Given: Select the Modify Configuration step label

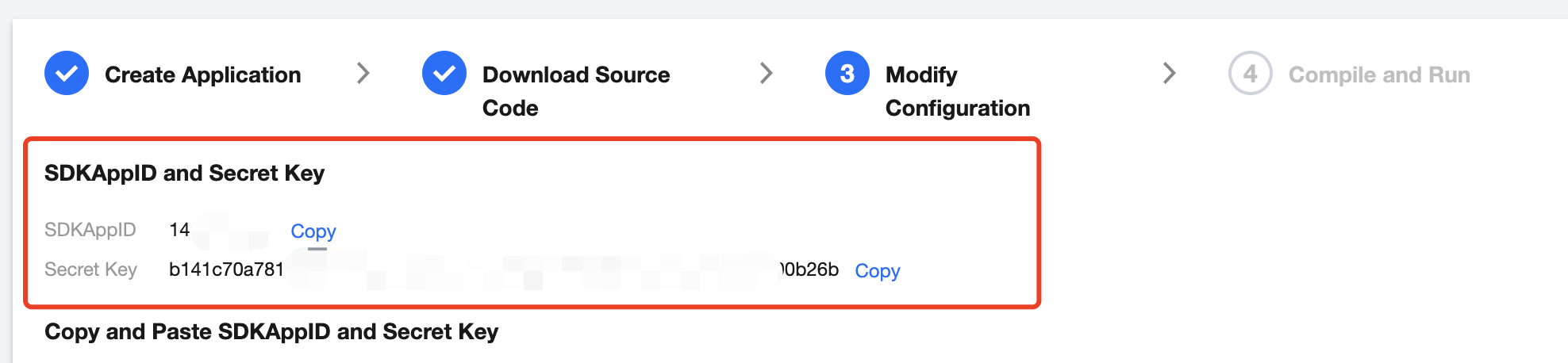Looking at the screenshot, I should (957, 90).
